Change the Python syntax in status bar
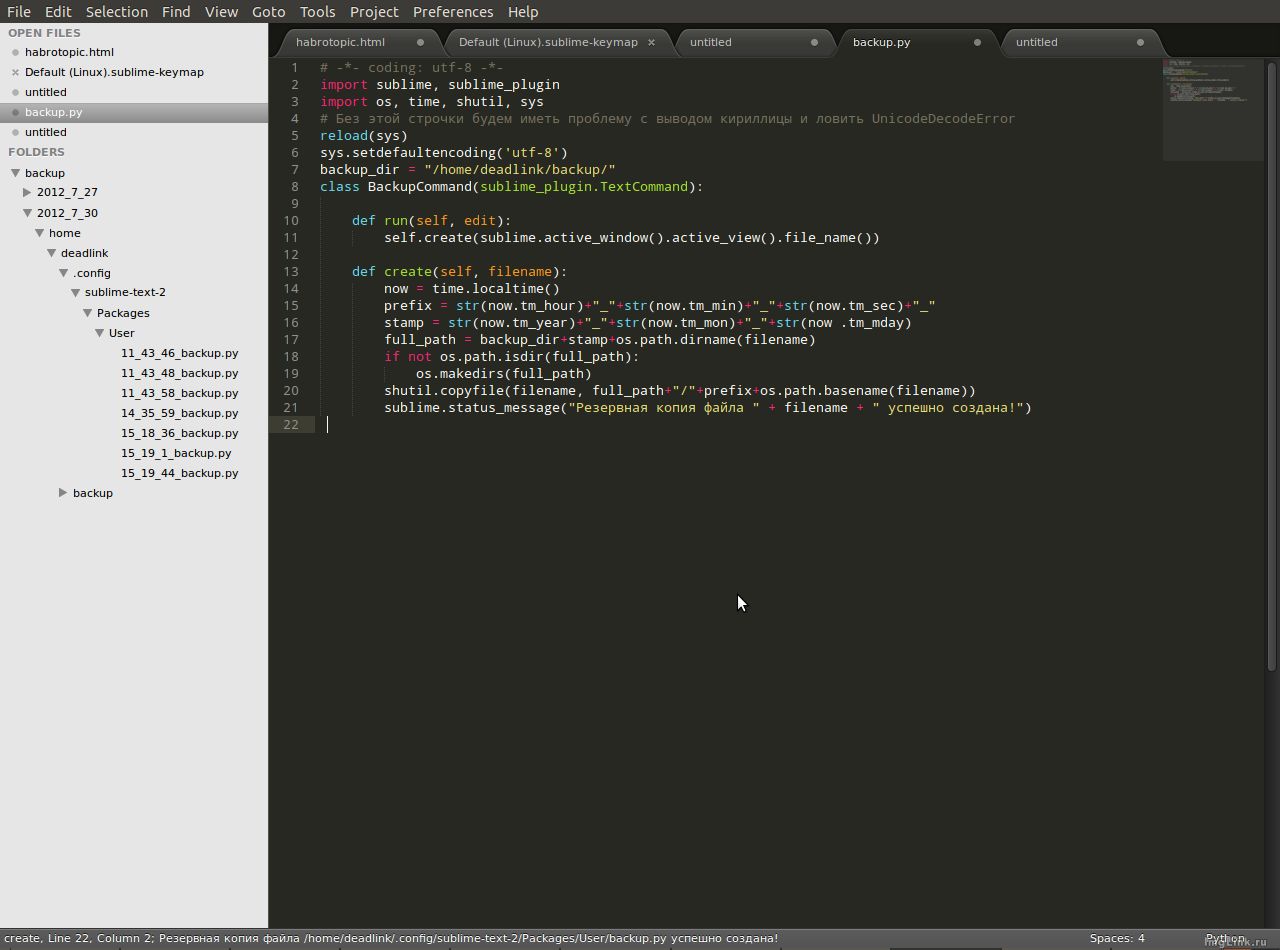 pyautogui.click(x=1225, y=938)
